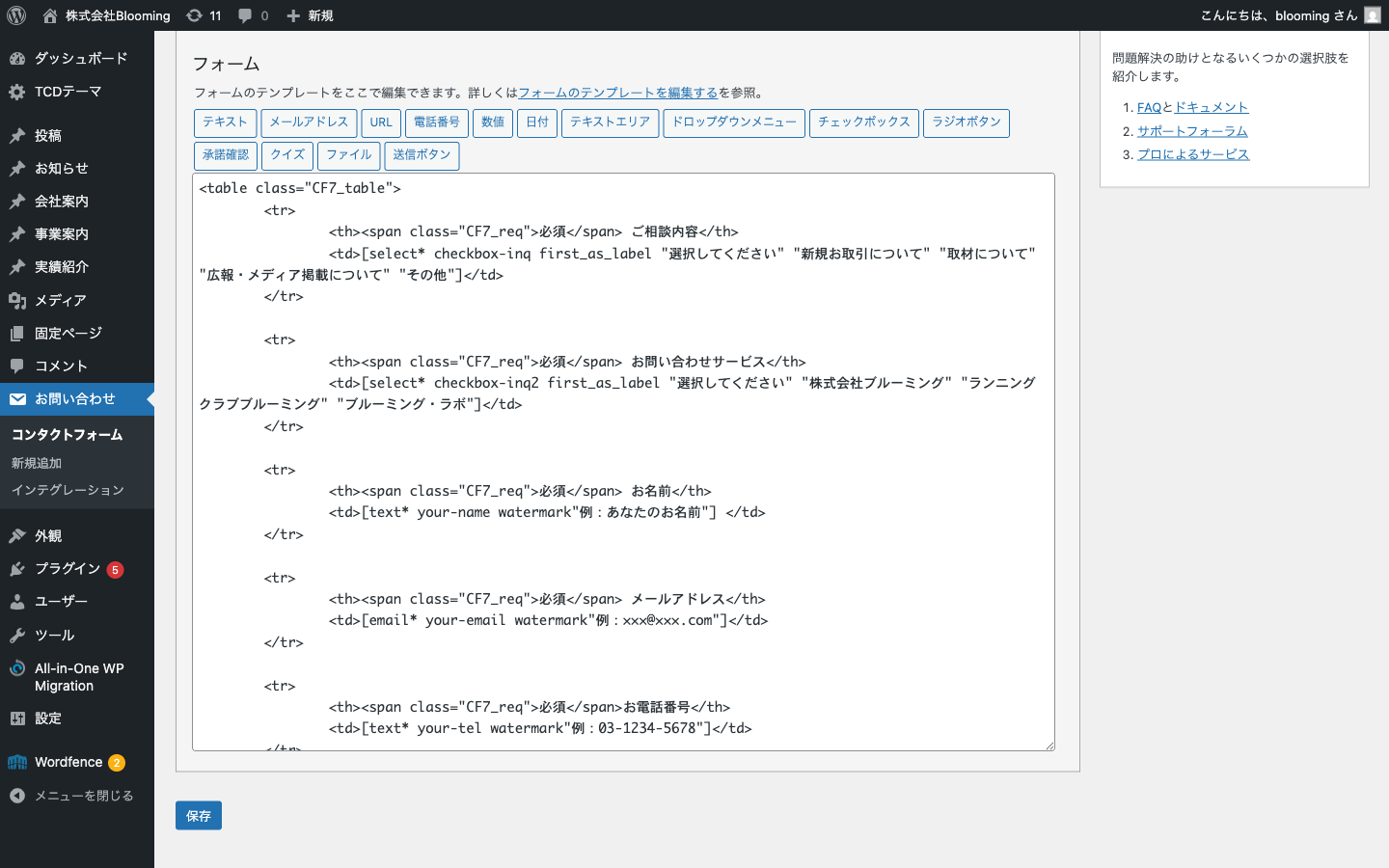The image size is (1389, 868).
Task: Click the 株式会社Blooming site name
Action: click(118, 15)
